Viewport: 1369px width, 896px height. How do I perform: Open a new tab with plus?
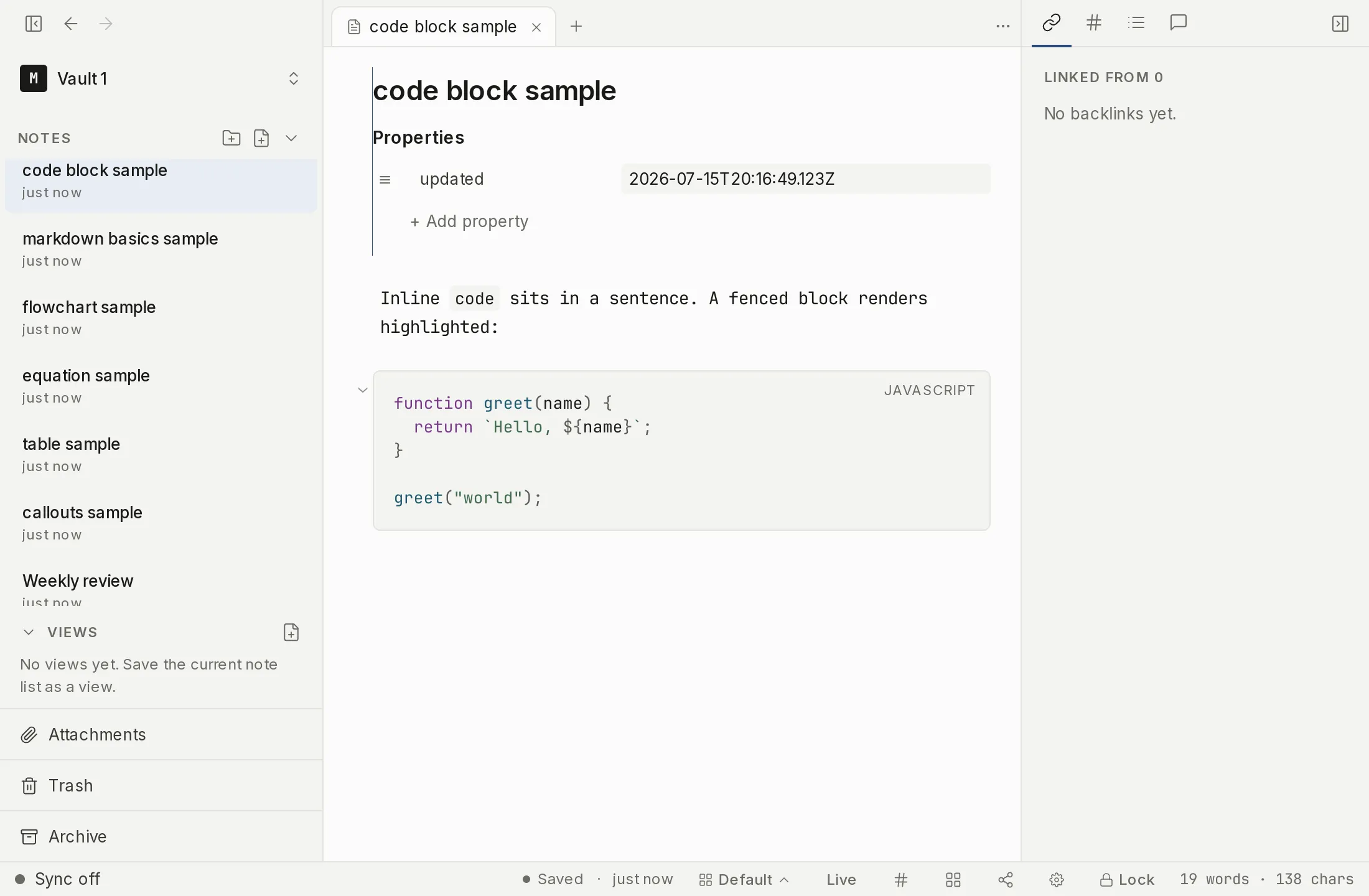click(x=576, y=26)
